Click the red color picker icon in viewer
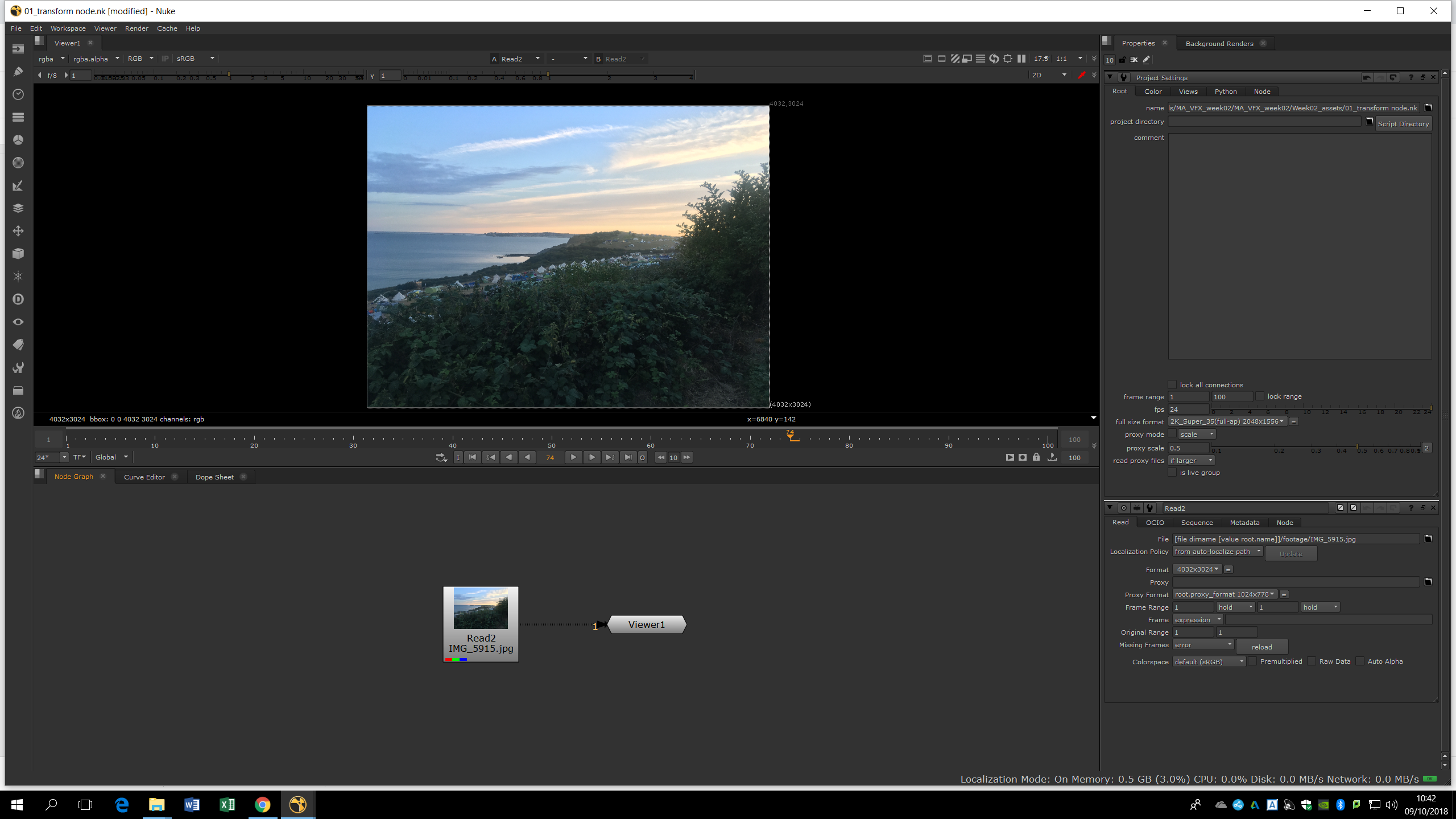Image resolution: width=1456 pixels, height=819 pixels. coord(1081,75)
